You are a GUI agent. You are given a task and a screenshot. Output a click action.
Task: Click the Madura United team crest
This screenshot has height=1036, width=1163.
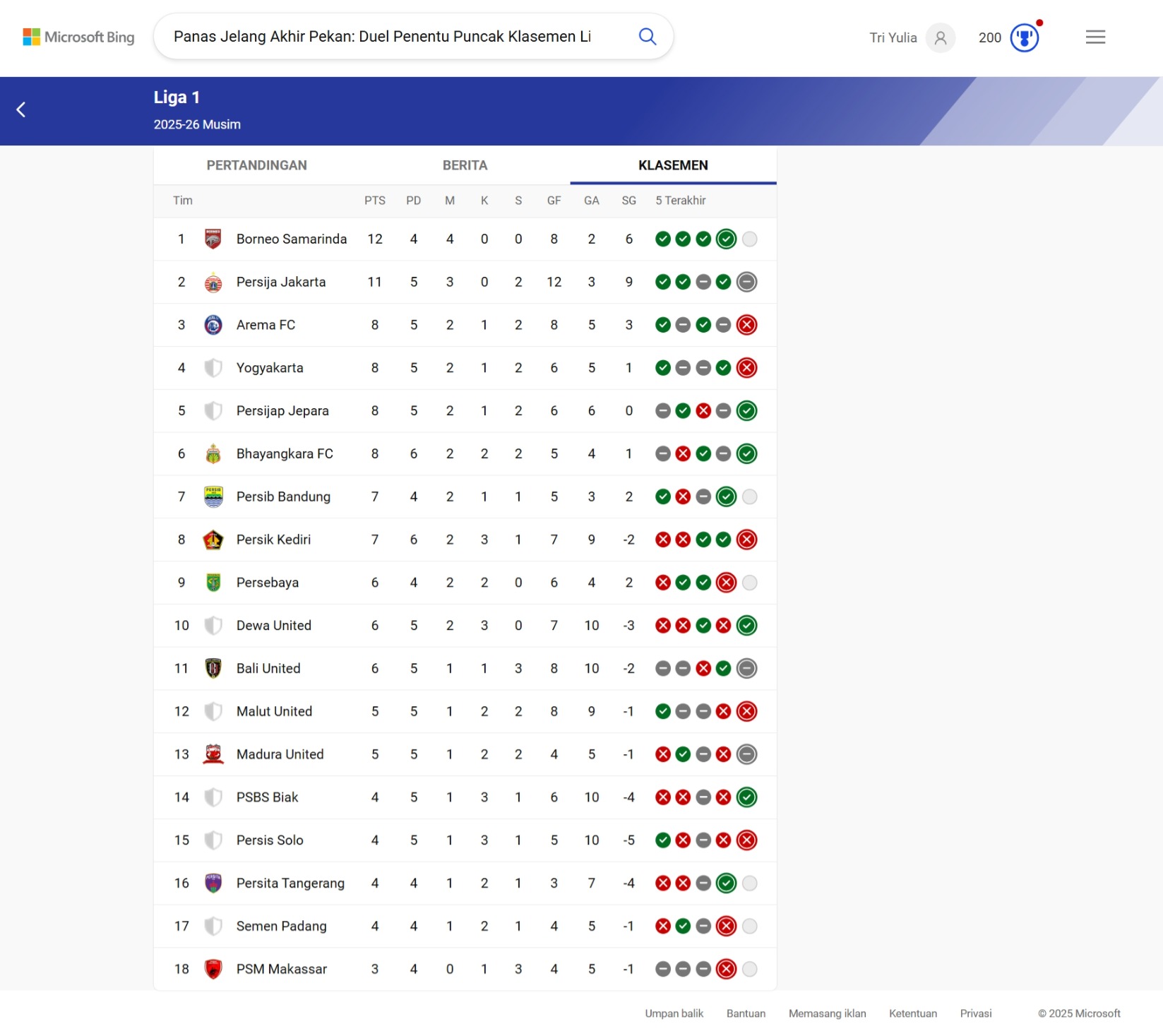tap(213, 754)
